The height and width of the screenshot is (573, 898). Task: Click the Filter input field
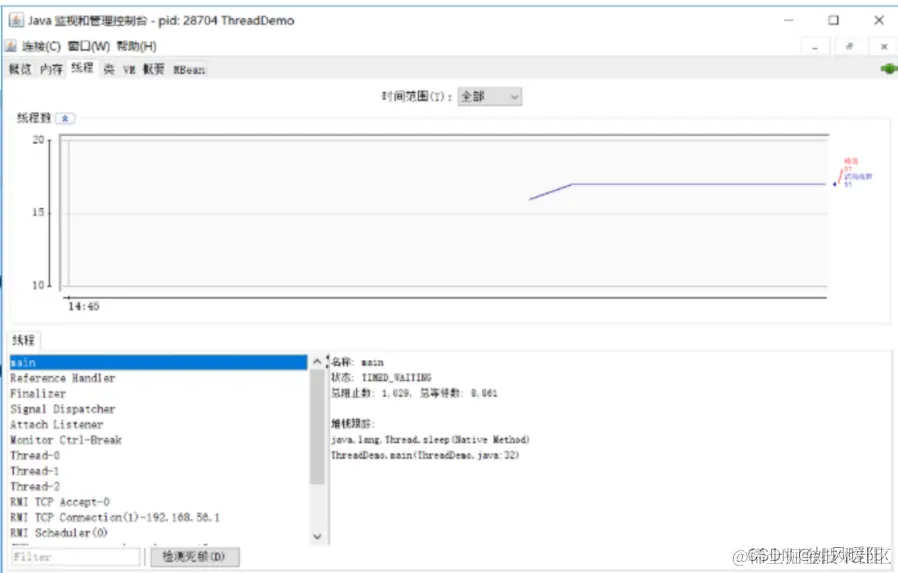pyautogui.click(x=76, y=556)
